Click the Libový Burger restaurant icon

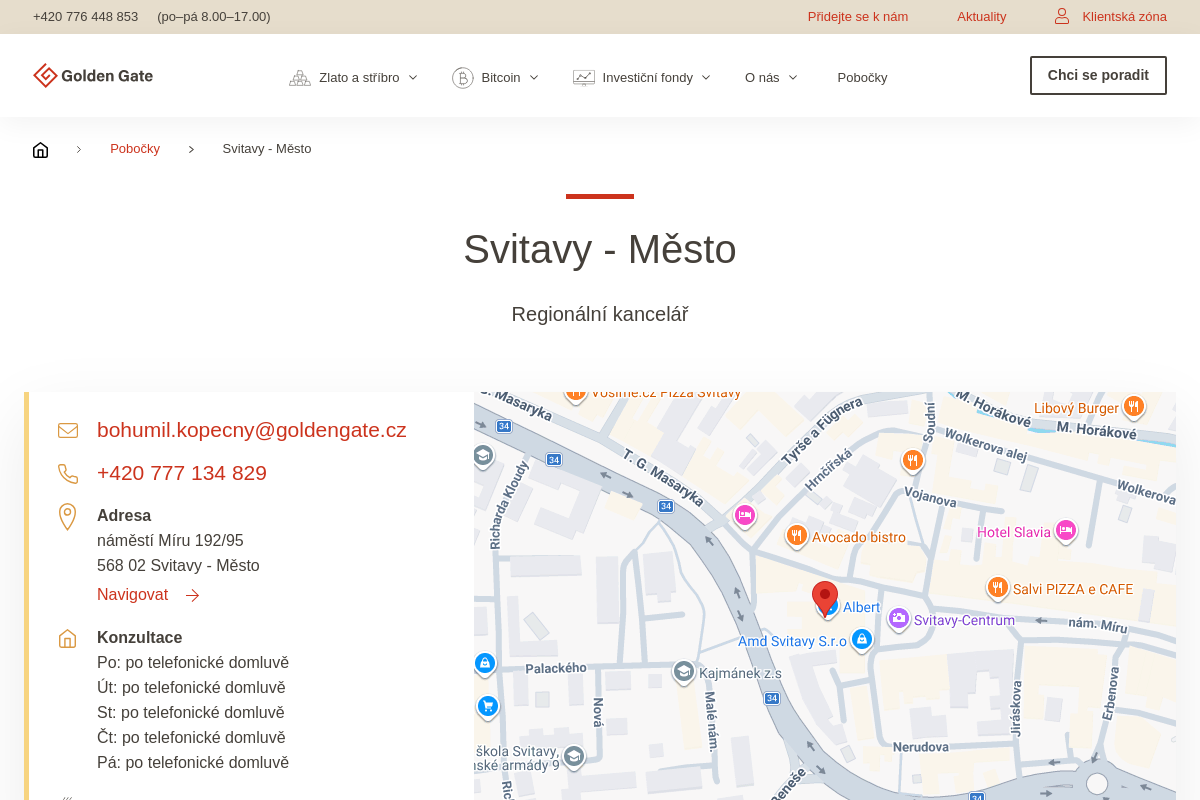pyautogui.click(x=1133, y=406)
